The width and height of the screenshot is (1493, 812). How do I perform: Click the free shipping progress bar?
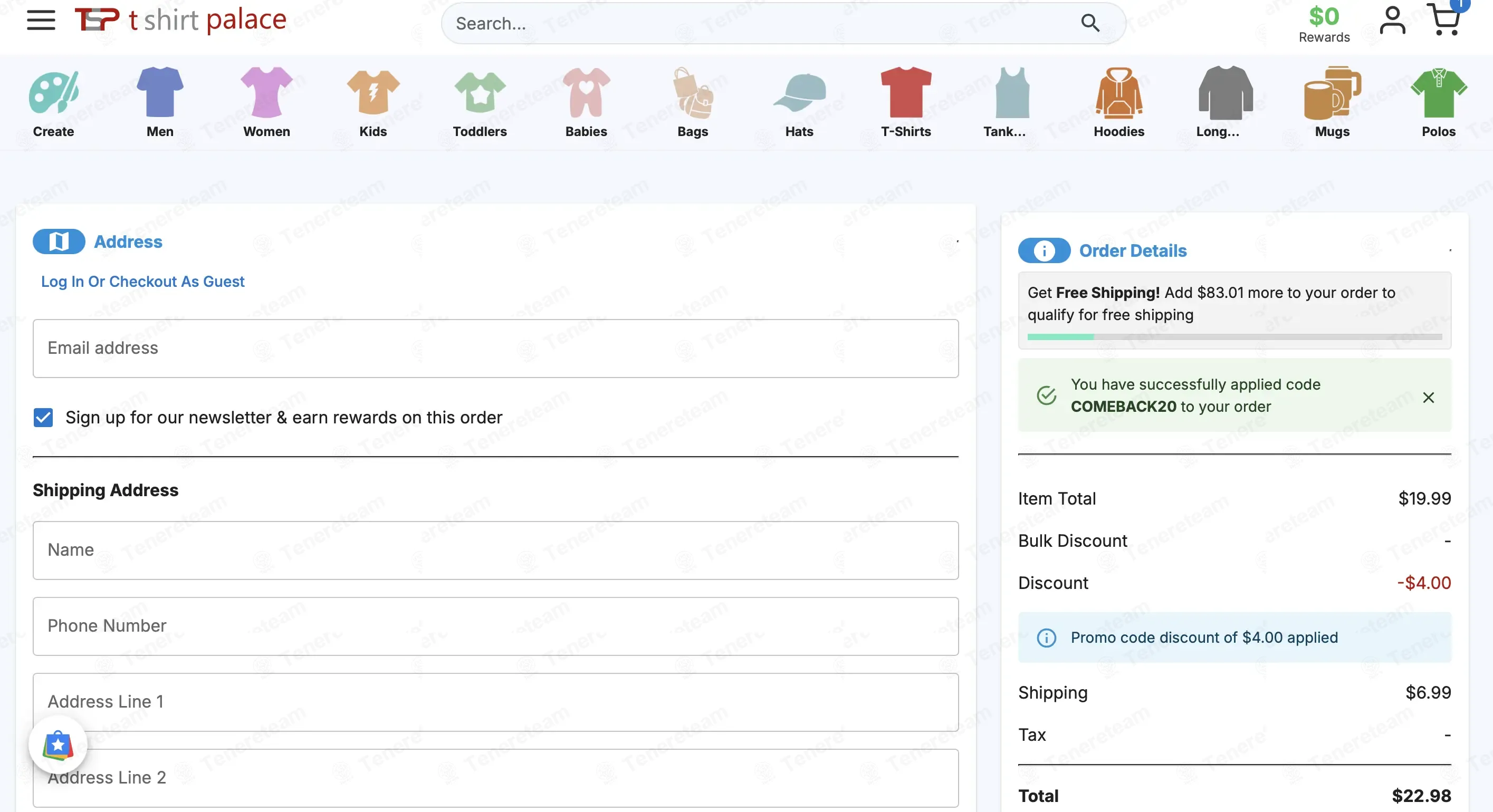(x=1234, y=336)
